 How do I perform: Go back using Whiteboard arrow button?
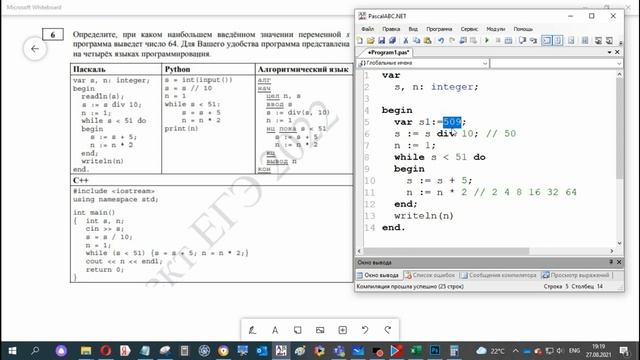point(35,49)
